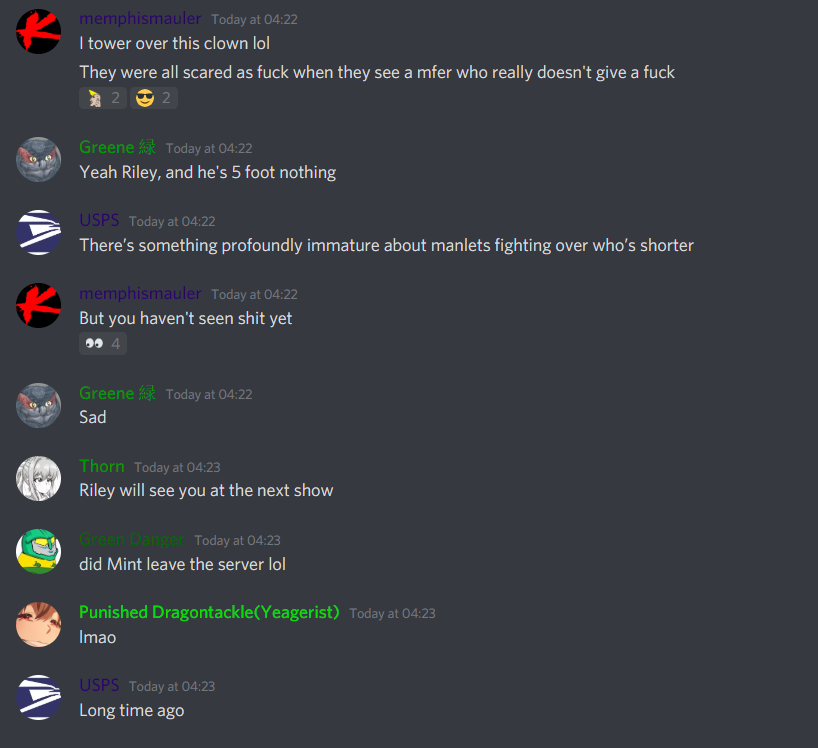
Task: Open the USPS avatar beside 'Long time ago'
Action: tap(39, 698)
